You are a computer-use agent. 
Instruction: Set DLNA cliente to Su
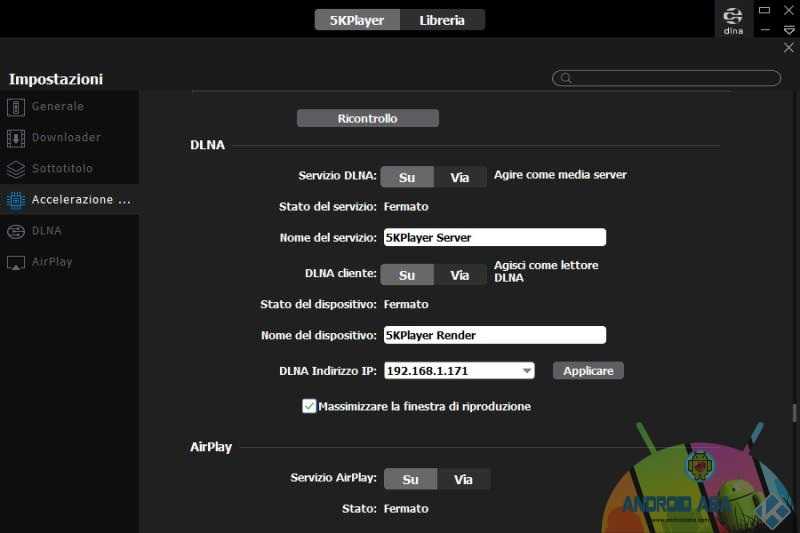[407, 275]
